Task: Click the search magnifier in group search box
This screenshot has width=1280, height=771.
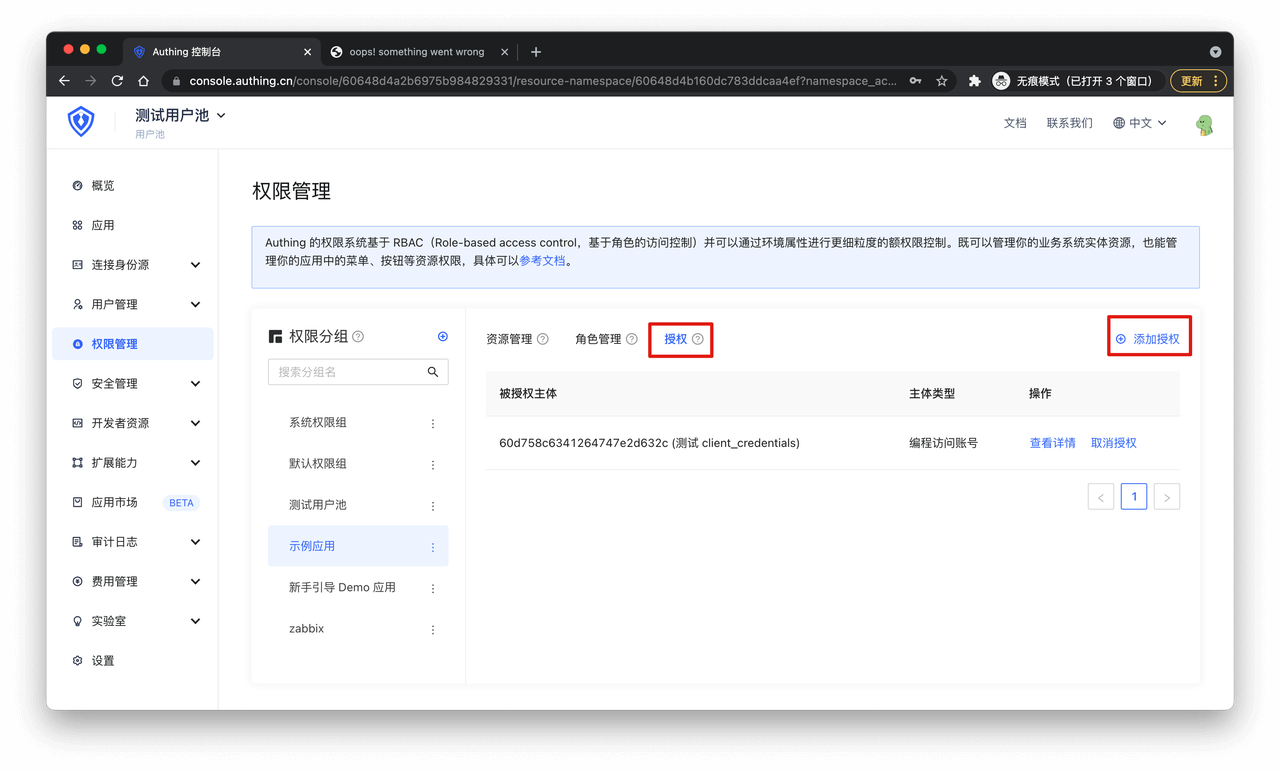Action: coord(433,372)
